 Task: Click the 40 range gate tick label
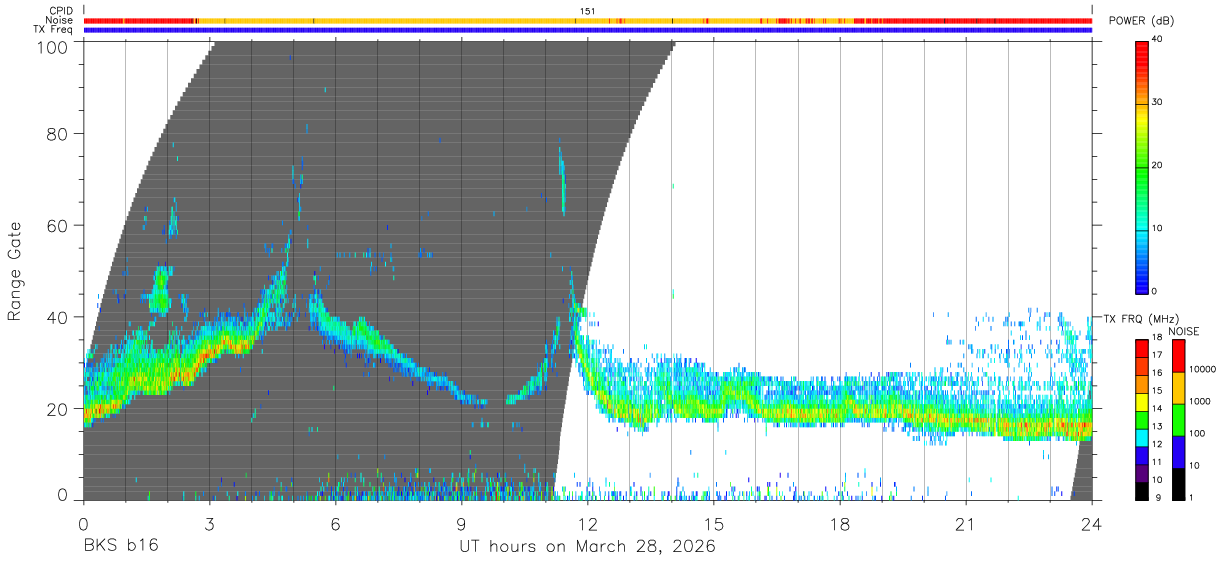point(58,317)
